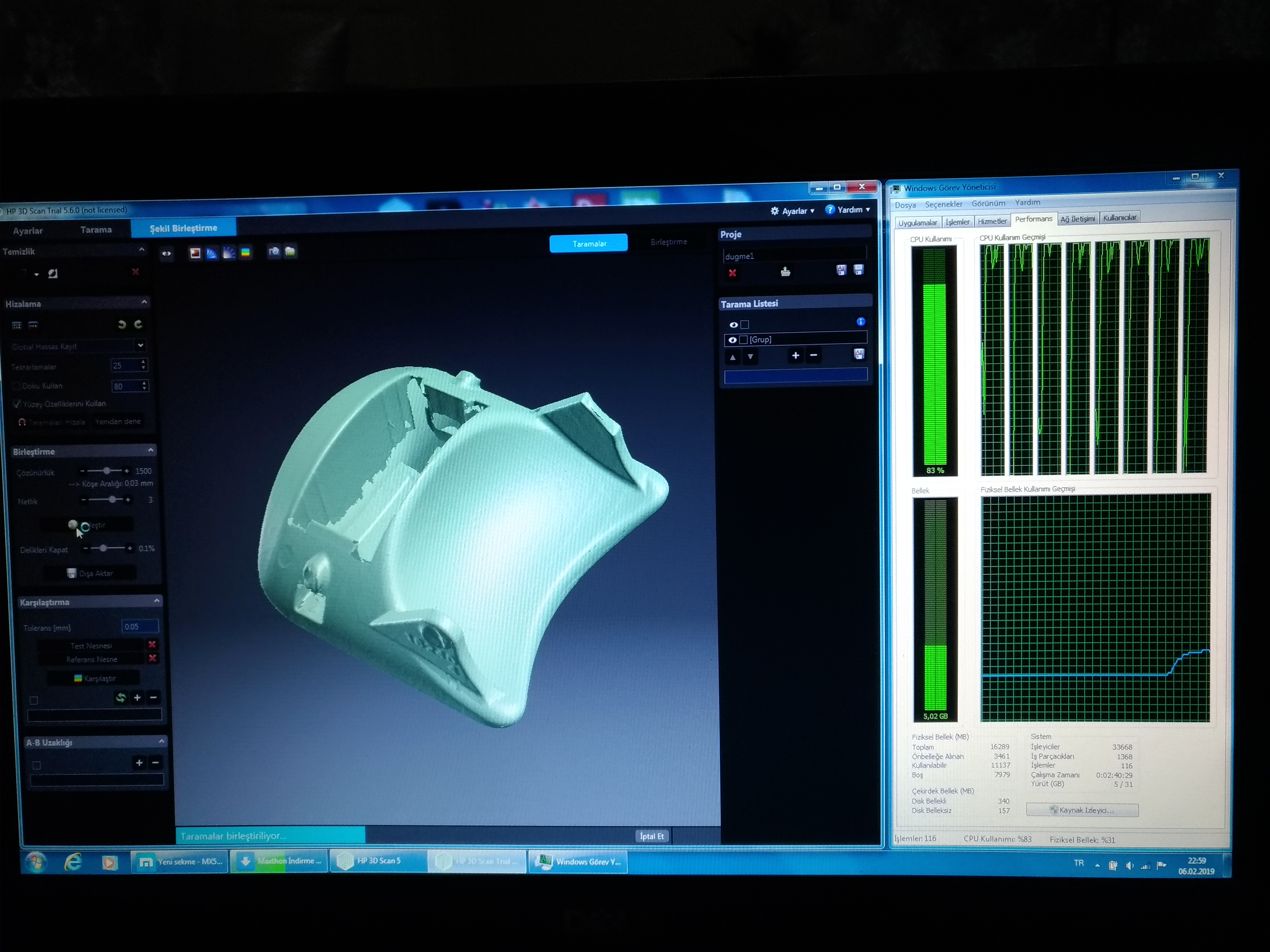Screen dimensions: 1270x952
Task: Open selection tool dropdown arrow under Temizlik
Action: [x=37, y=274]
